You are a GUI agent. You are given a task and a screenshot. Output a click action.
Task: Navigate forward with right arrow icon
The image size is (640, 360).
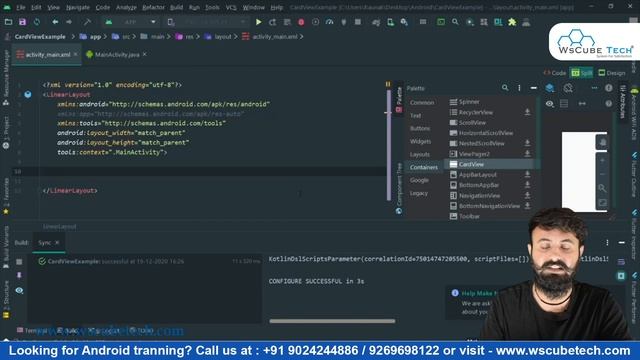point(69,22)
